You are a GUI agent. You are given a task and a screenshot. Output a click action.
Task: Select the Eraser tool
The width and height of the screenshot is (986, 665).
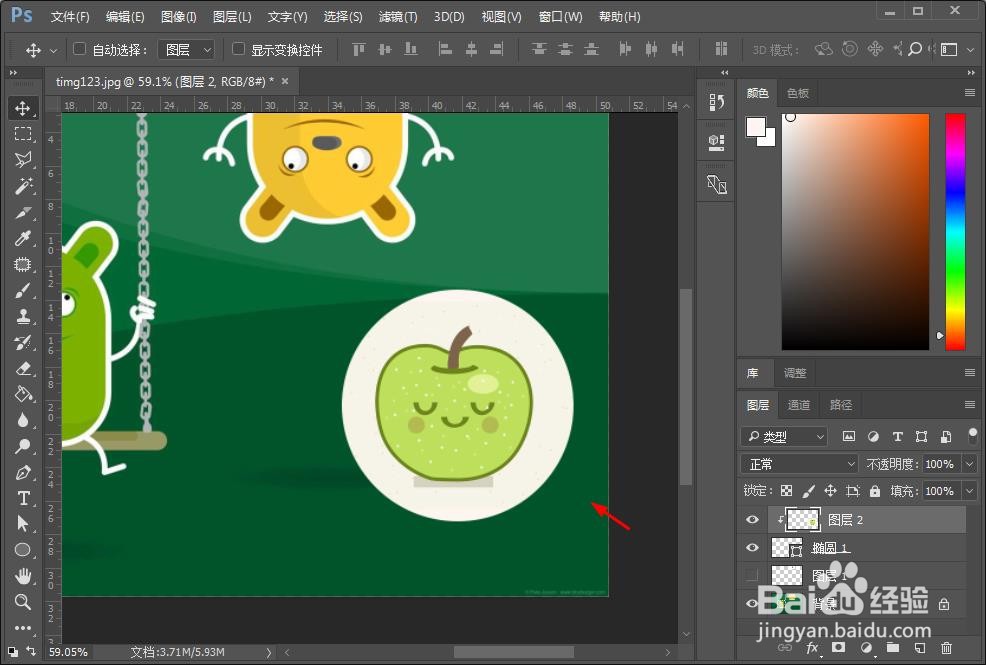23,368
